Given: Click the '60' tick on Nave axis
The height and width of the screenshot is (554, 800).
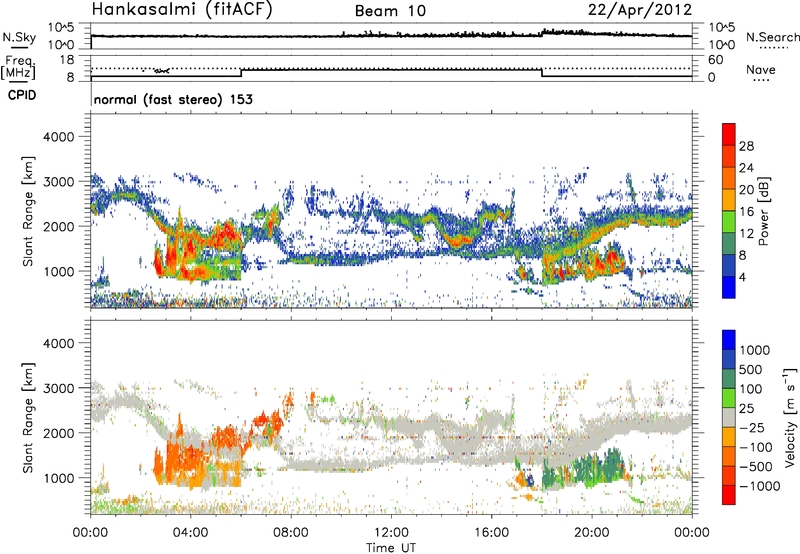Looking at the screenshot, I should (715, 60).
